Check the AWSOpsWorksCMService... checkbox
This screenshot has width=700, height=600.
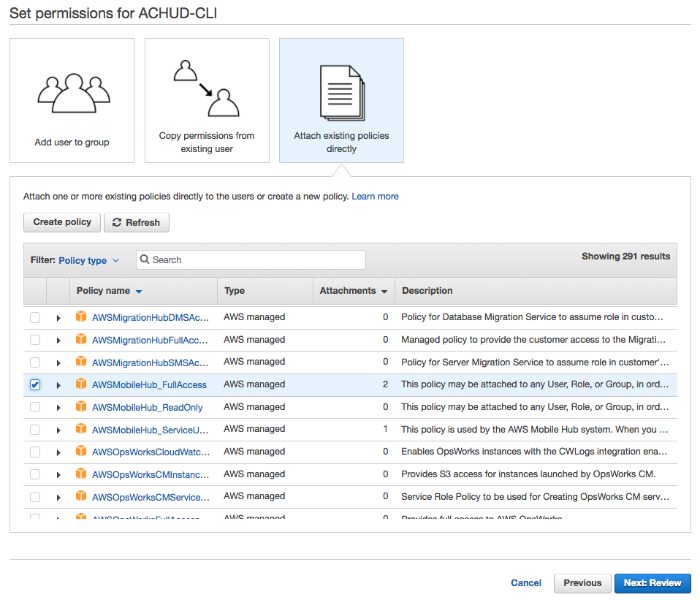[x=35, y=497]
